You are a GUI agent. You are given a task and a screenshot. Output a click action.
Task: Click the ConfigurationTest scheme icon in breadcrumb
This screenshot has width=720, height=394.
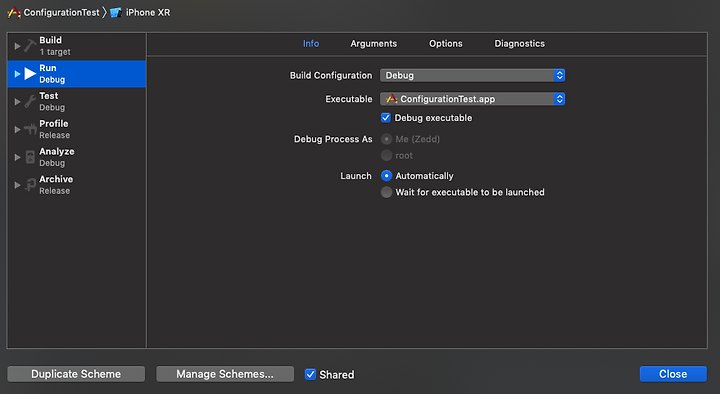pos(14,12)
